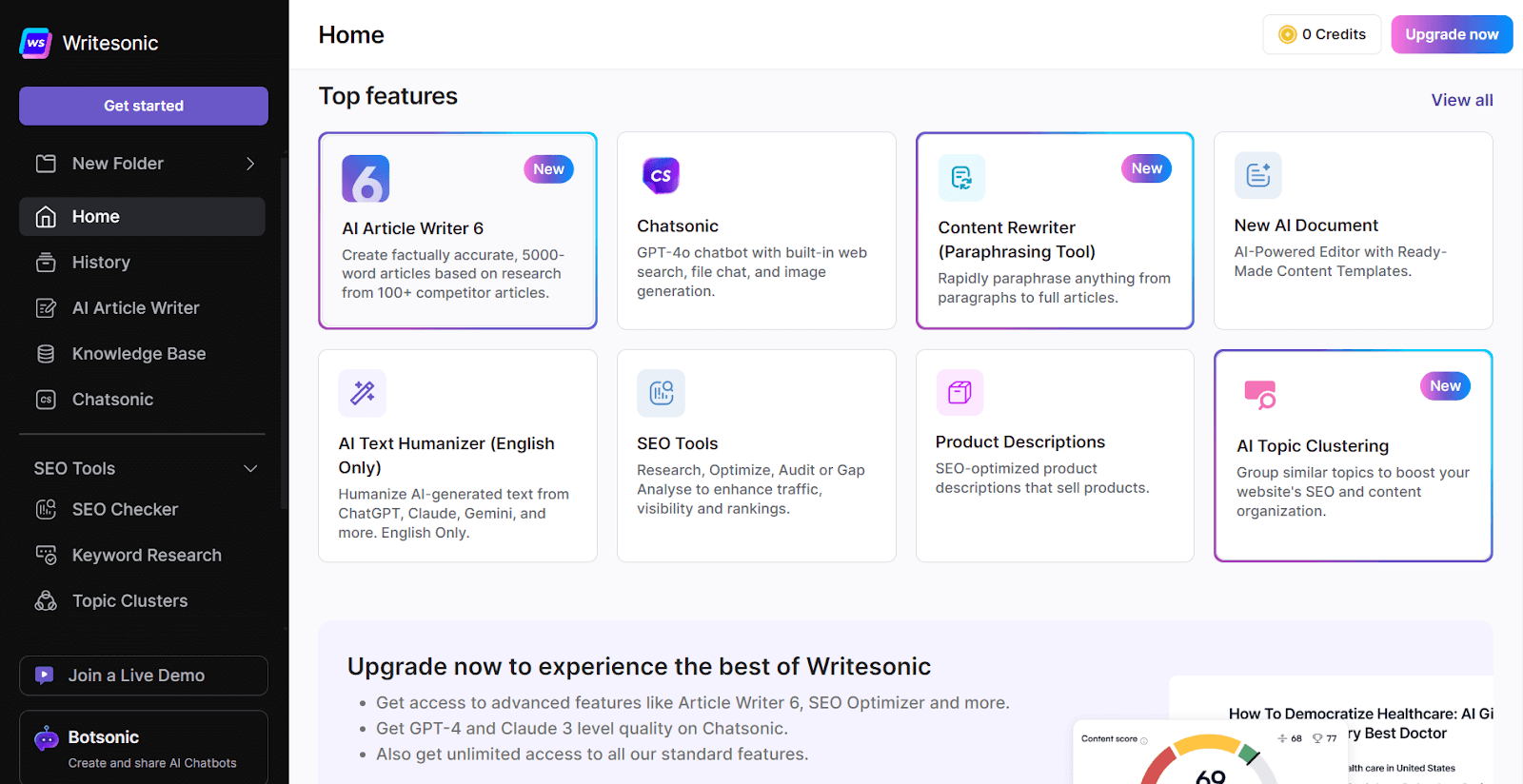Click the content score gauge thumbnail

(1210, 753)
